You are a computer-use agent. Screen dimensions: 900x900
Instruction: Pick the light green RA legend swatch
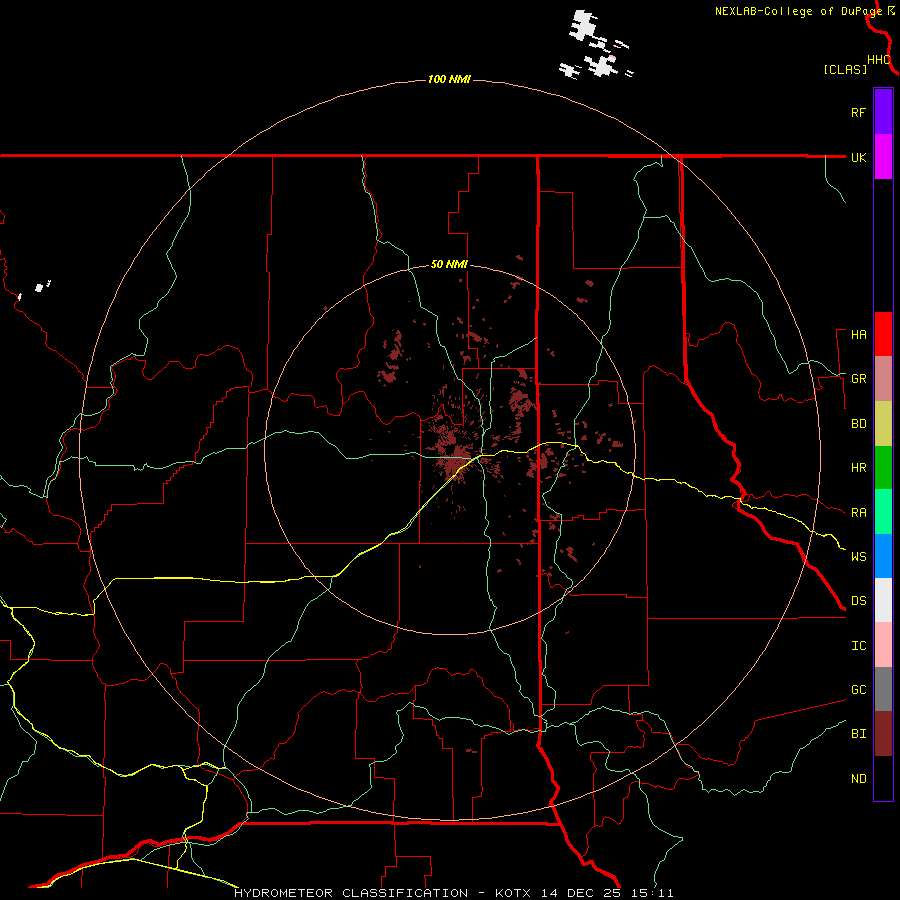click(883, 512)
